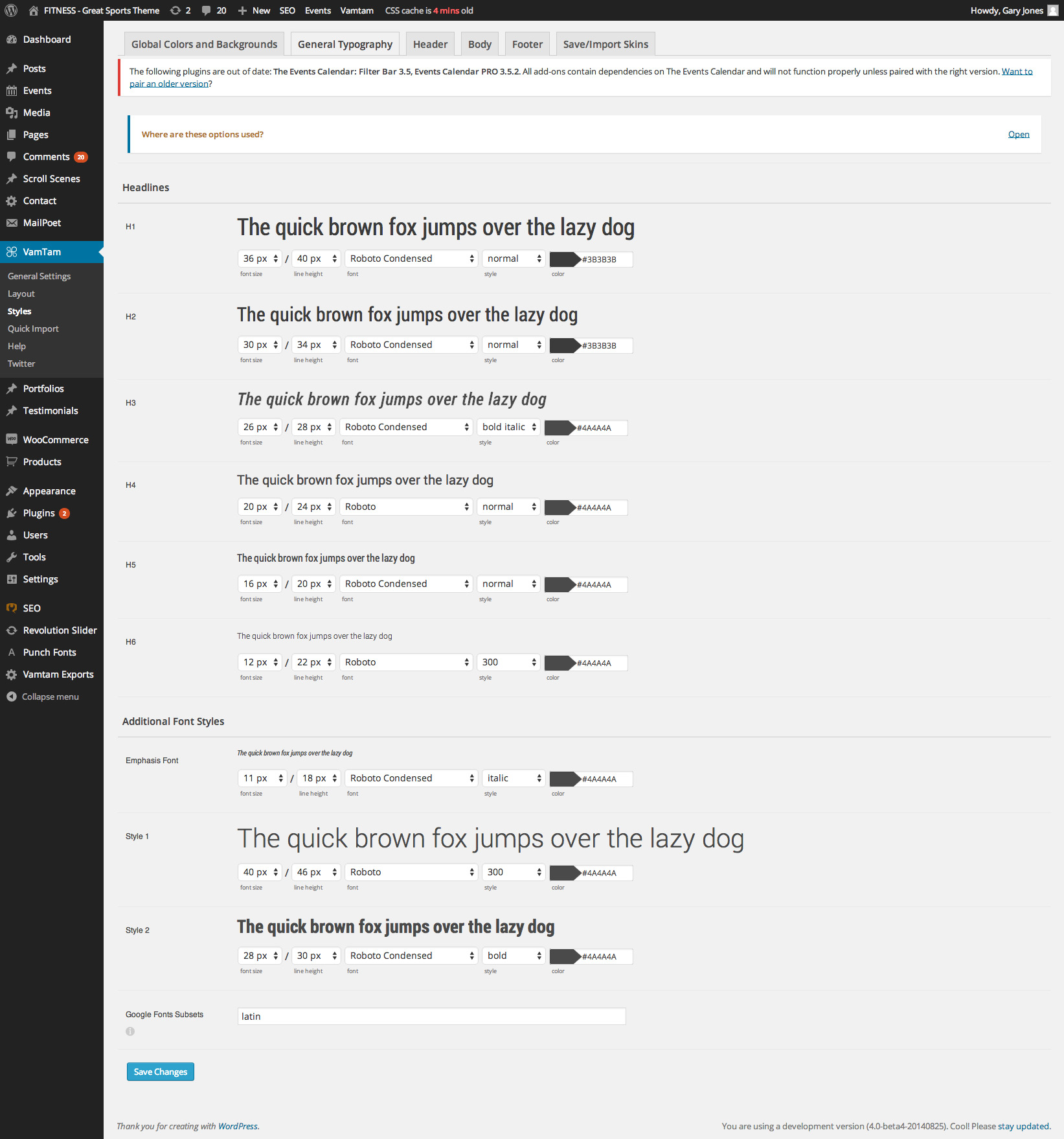Click the Dashboard gauge icon in sidebar
Screen dimensions: 1064x1139
(12, 40)
